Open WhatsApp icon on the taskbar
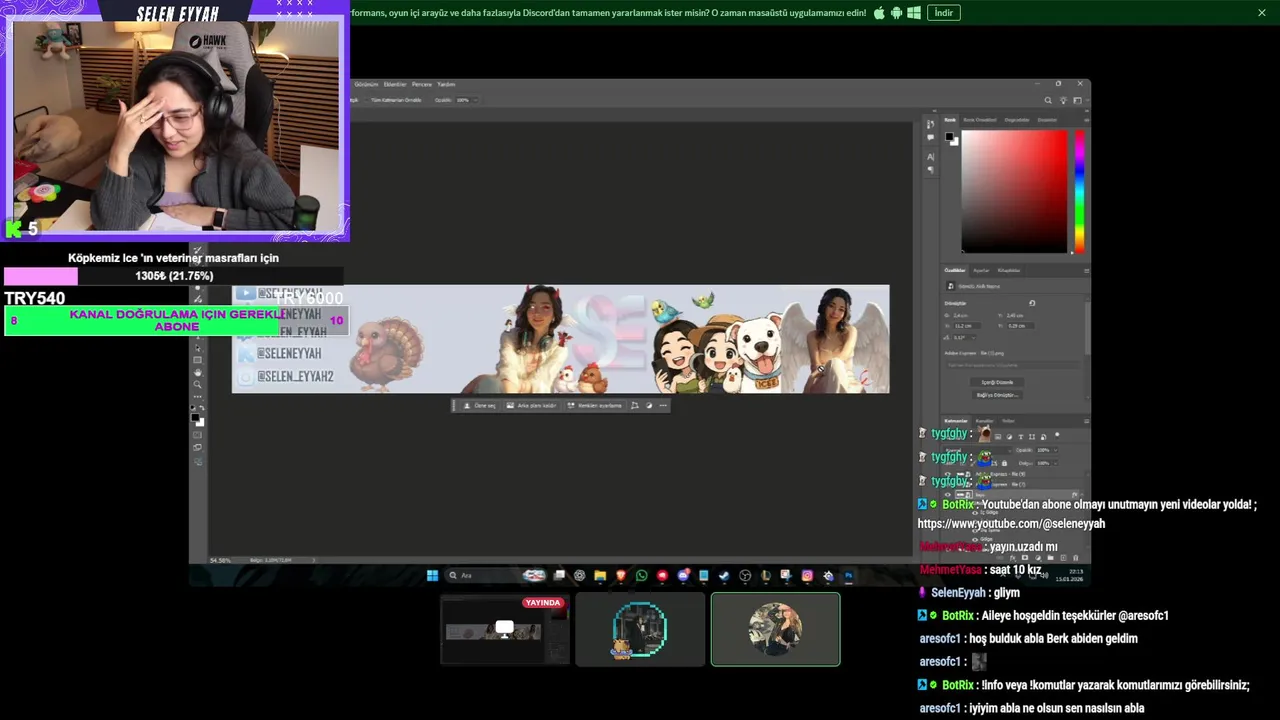1280x720 pixels. (x=641, y=575)
